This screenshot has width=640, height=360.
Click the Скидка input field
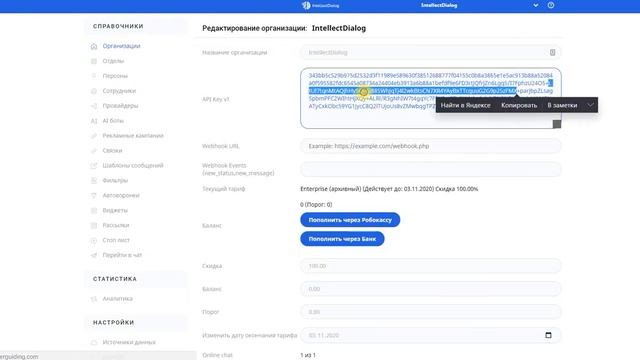click(x=431, y=266)
